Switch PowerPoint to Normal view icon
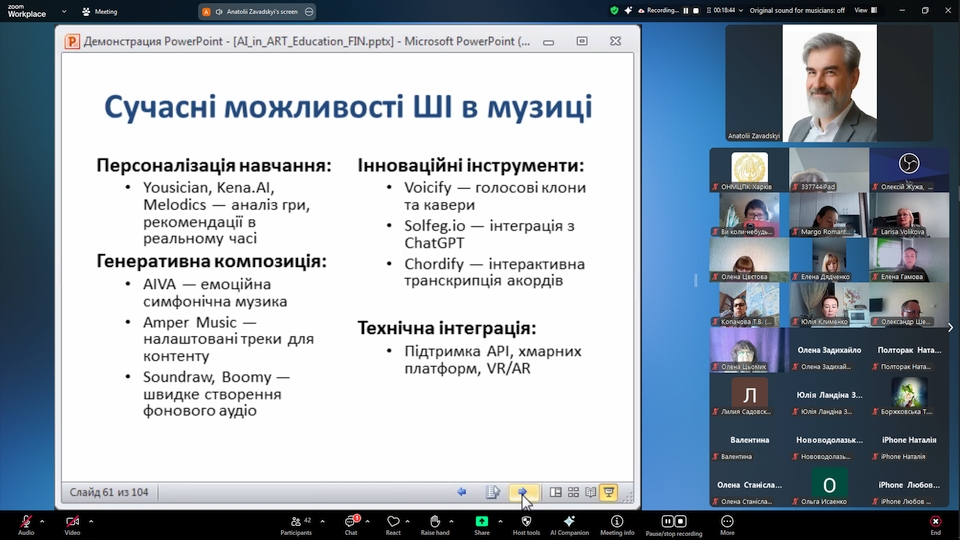Screen dimensions: 960x540 555,492
